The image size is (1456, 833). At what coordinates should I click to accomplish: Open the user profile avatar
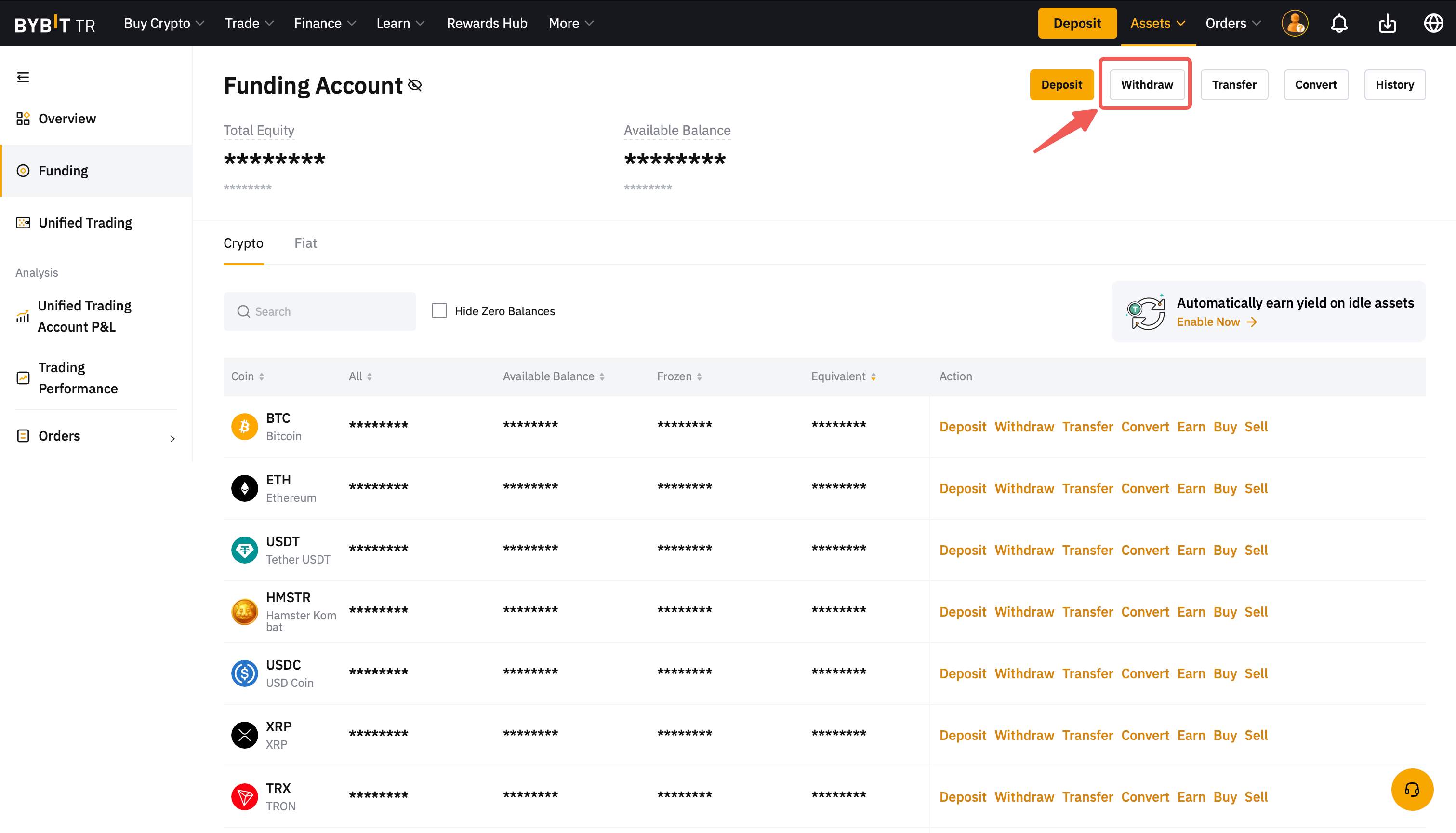click(1294, 24)
